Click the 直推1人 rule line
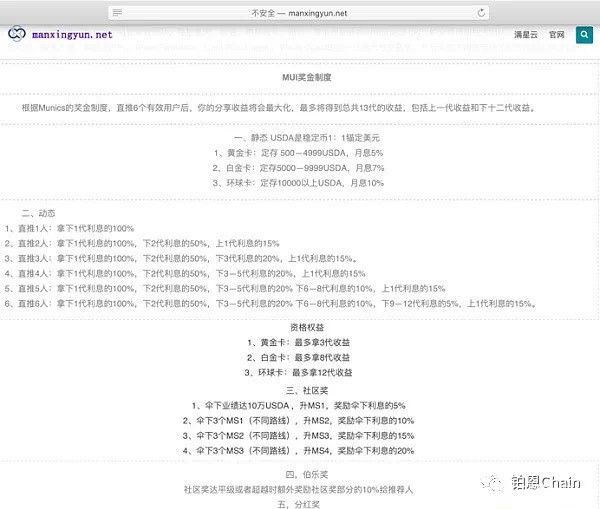This screenshot has height=509, width=600. pos(69,228)
